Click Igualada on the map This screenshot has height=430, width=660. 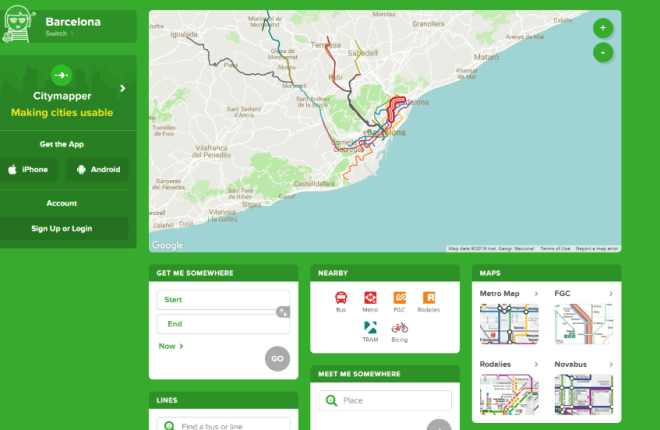184,35
